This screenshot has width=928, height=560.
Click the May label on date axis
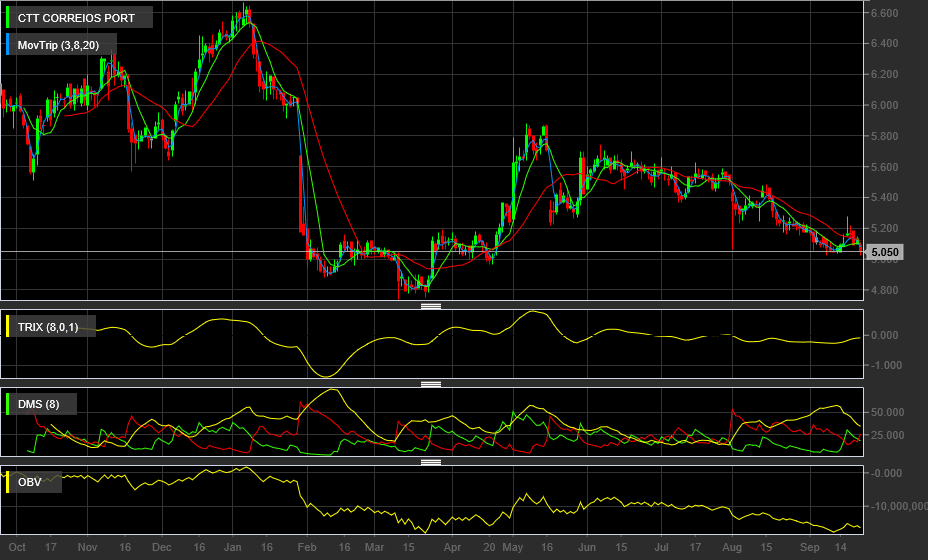coord(513,548)
